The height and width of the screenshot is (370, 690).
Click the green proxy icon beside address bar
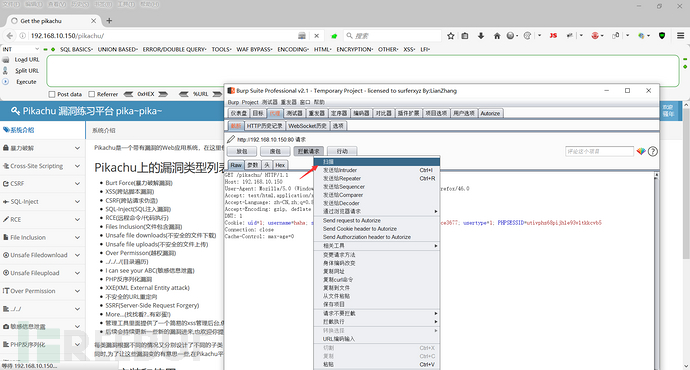tap(334, 36)
